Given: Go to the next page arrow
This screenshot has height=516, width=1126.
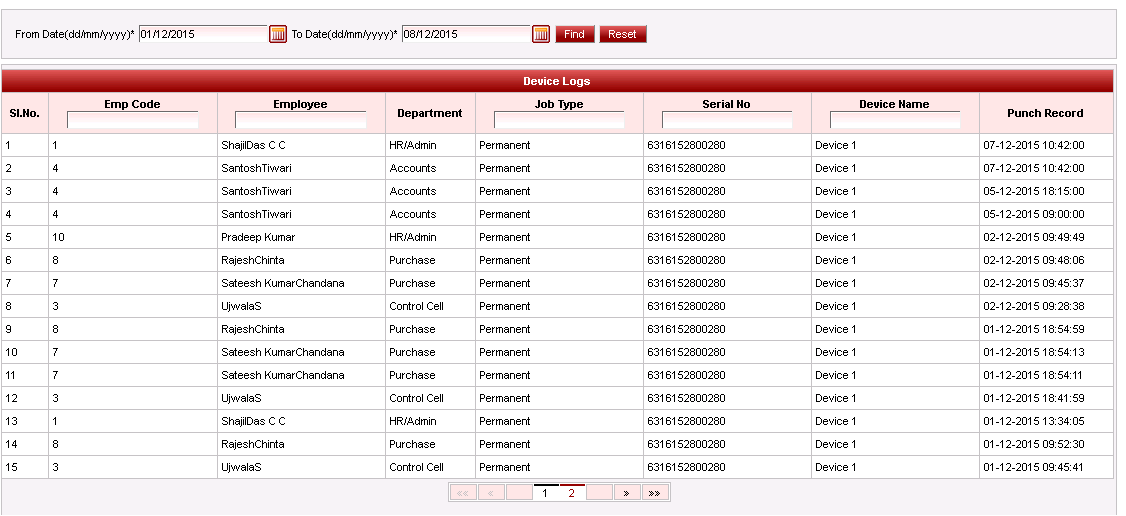Looking at the screenshot, I should coord(626,493).
